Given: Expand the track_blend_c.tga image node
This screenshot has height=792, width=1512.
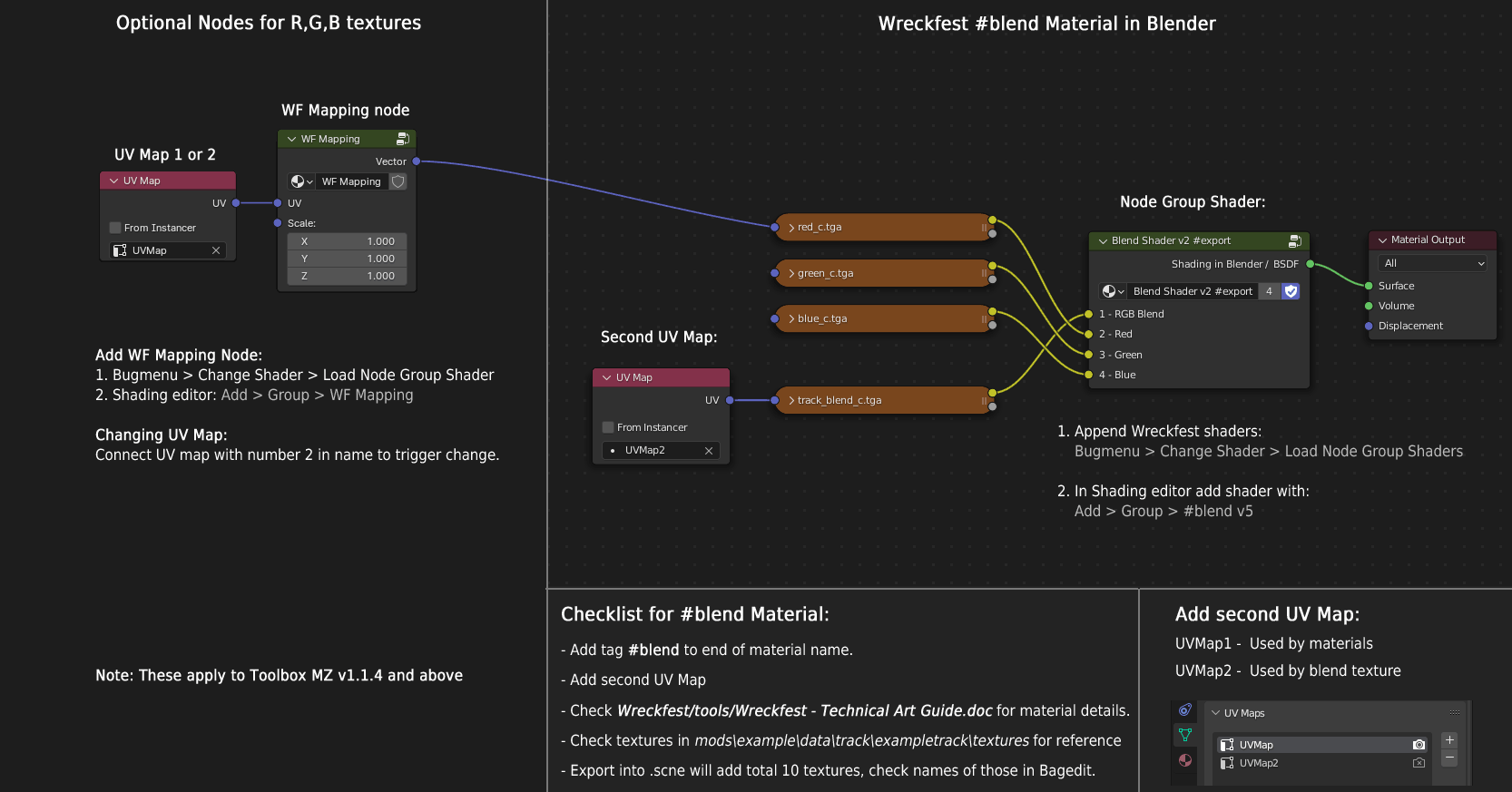Looking at the screenshot, I should (791, 400).
